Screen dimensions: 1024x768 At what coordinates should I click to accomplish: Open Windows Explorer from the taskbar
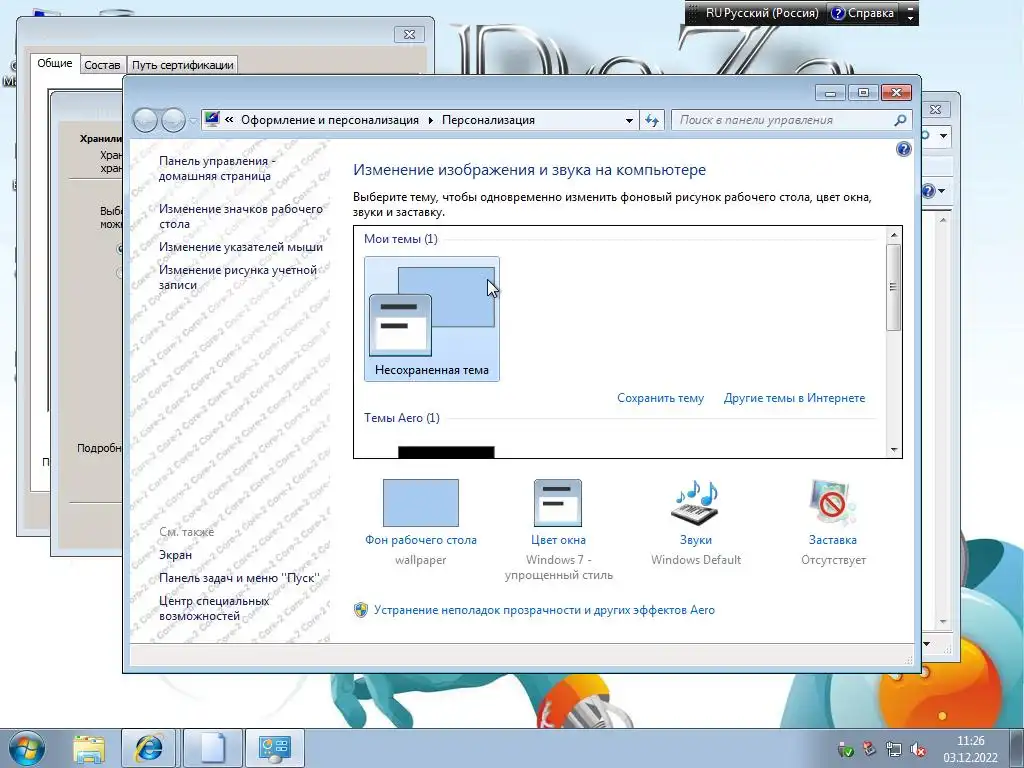[x=89, y=749]
